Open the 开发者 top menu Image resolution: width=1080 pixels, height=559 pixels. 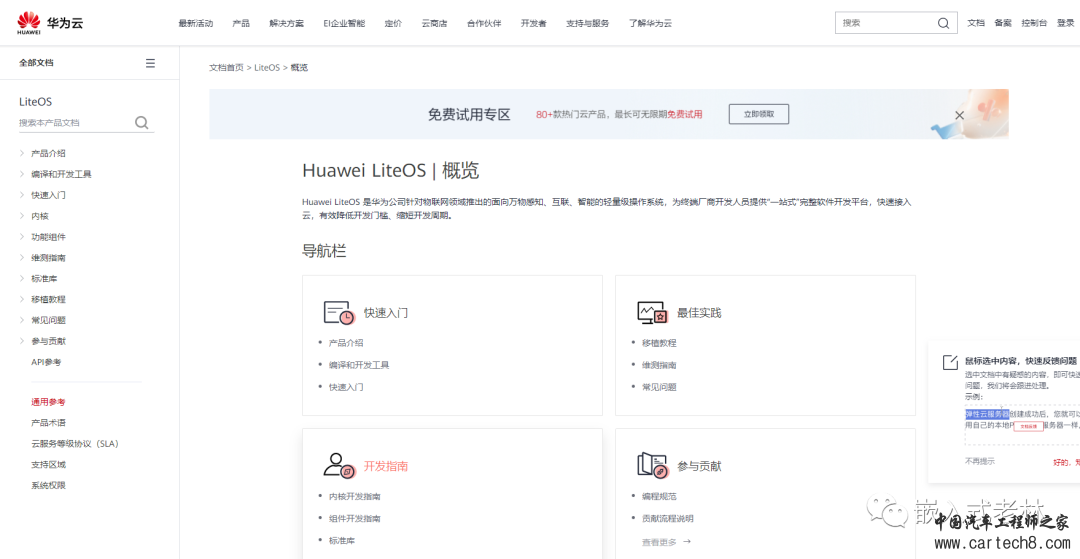click(534, 23)
